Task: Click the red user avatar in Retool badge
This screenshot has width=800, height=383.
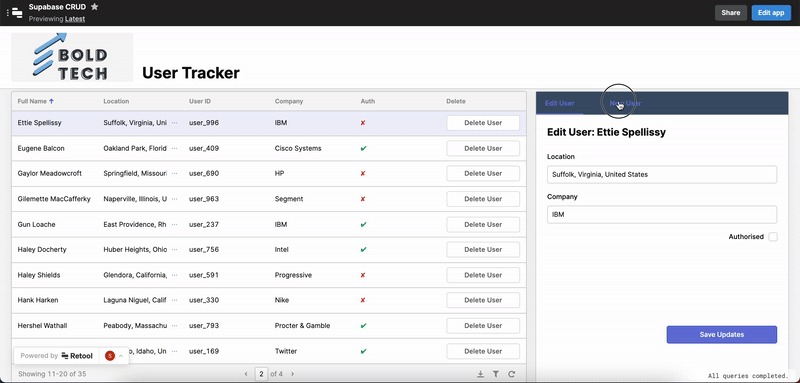Action: [110, 356]
